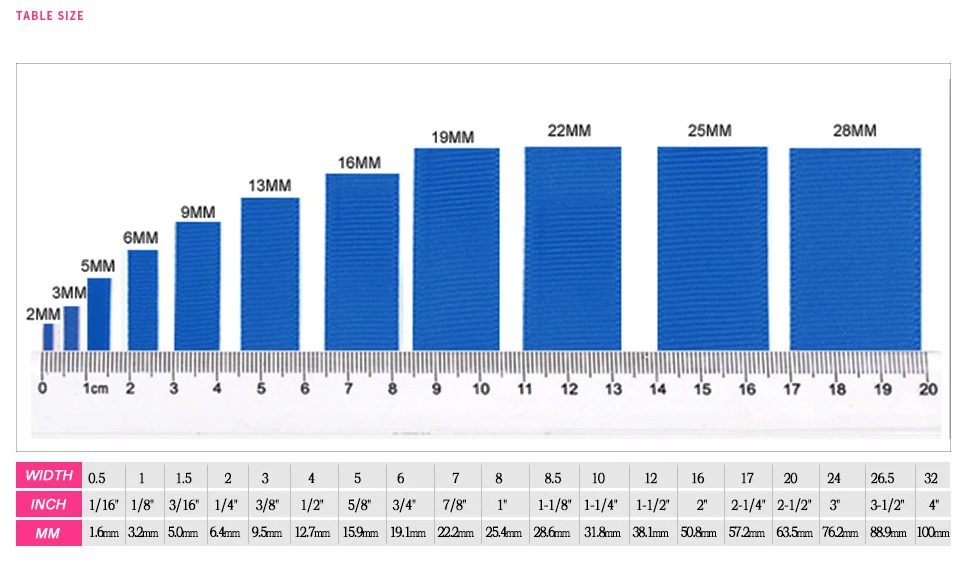Click ruler mark number 10
This screenshot has height=566, width=980.
pos(481,389)
